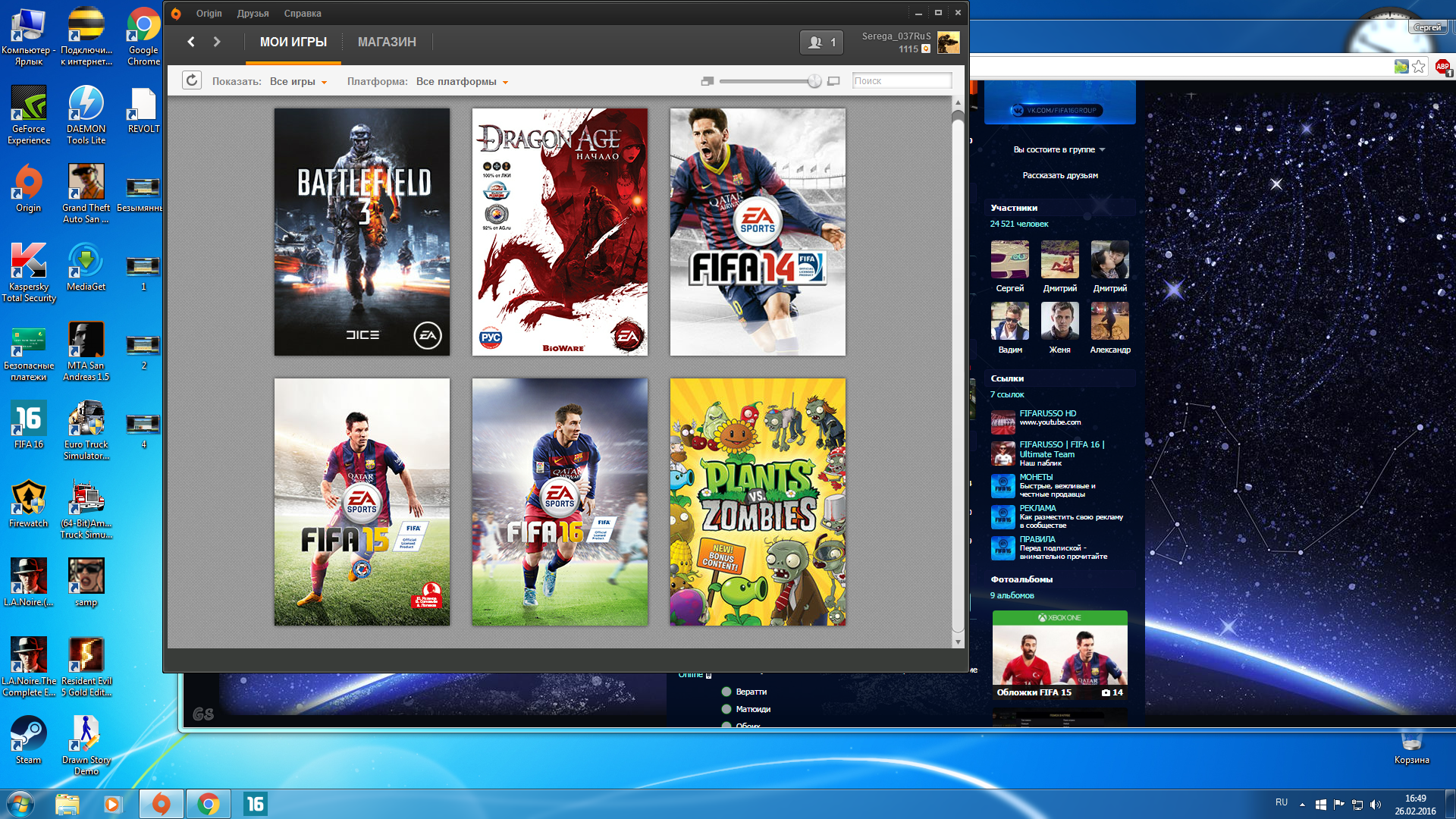Expand the Все игры filter dropdown
The image size is (1456, 819).
tap(298, 81)
